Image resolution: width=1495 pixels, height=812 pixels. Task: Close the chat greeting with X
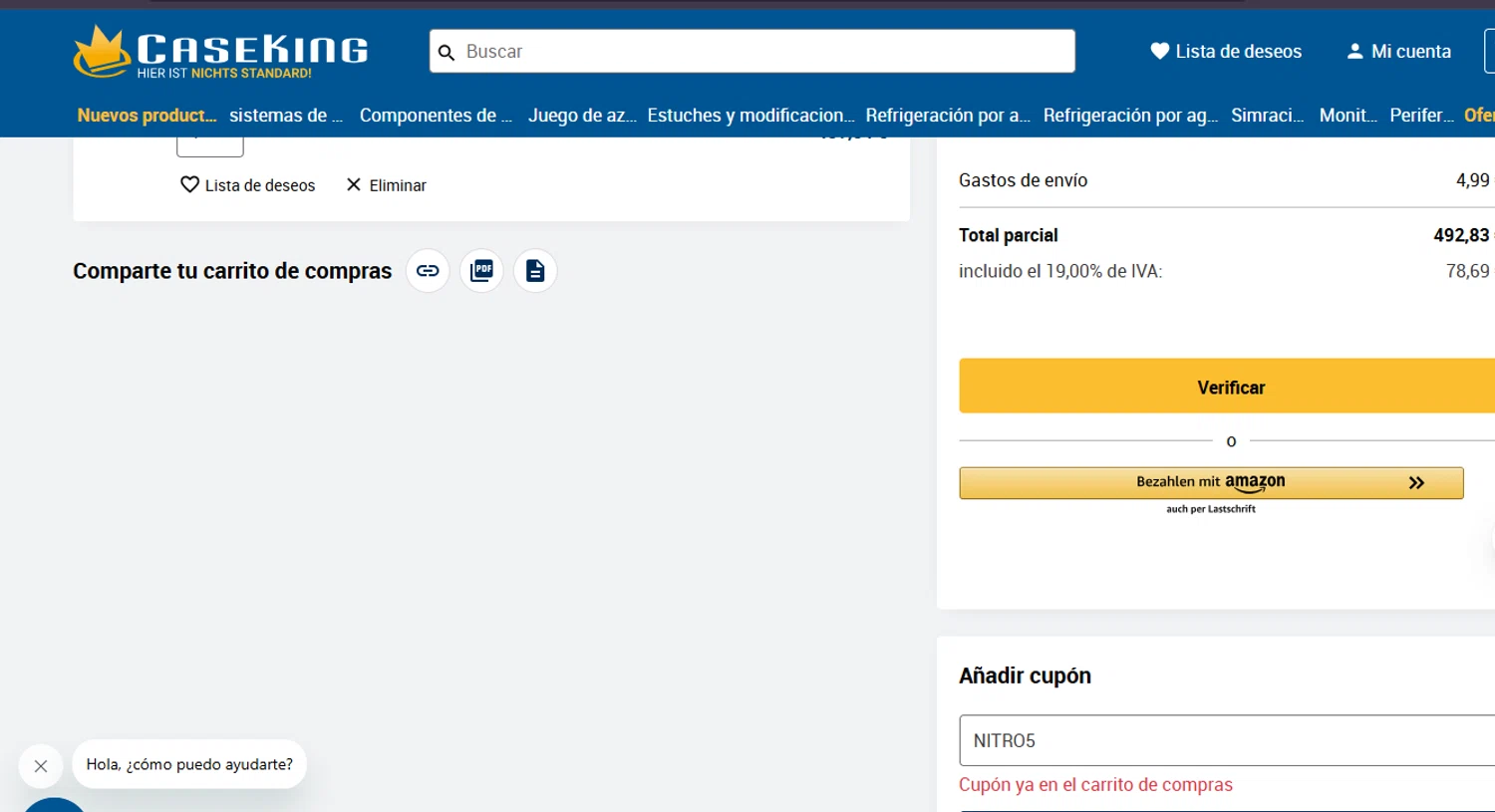[41, 766]
